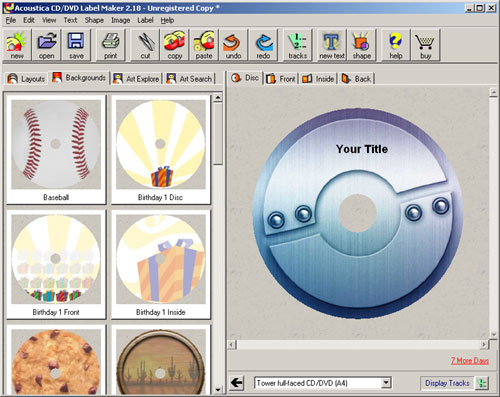The image size is (500, 397).
Task: Close the Acoustica Label Maker window
Action: point(491,8)
